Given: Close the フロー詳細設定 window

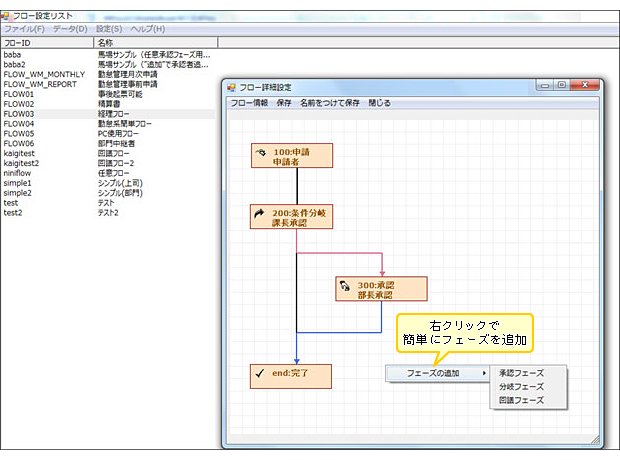Looking at the screenshot, I should [x=586, y=85].
